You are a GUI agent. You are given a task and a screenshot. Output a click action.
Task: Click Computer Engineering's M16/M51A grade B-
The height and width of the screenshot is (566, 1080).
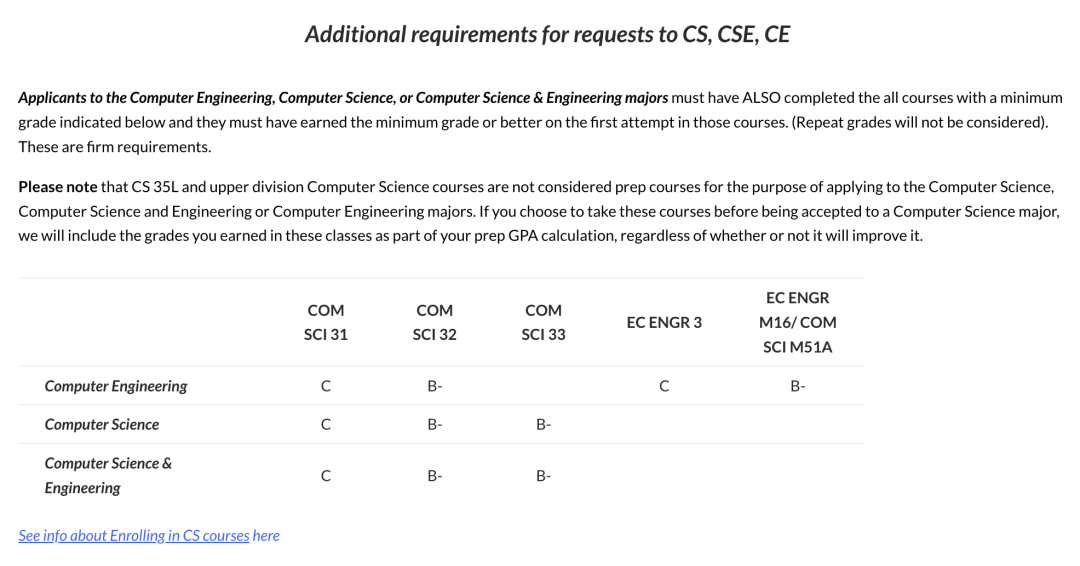point(798,386)
